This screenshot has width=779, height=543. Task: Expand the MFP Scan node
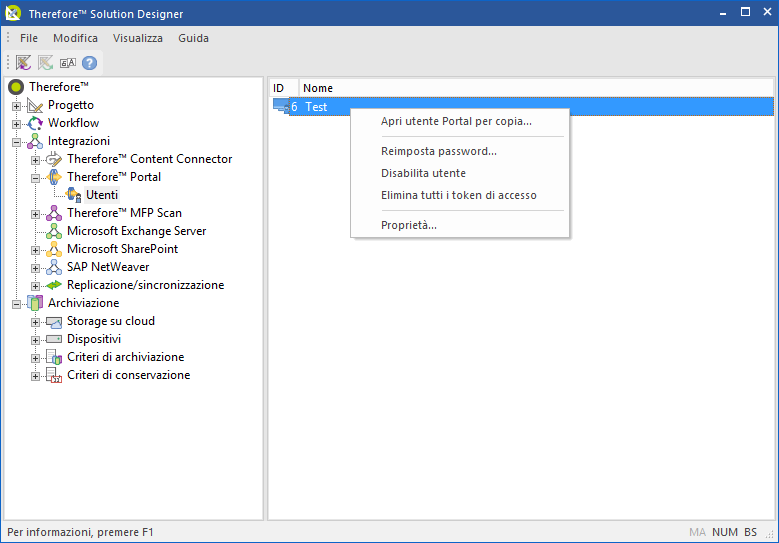[35, 214]
